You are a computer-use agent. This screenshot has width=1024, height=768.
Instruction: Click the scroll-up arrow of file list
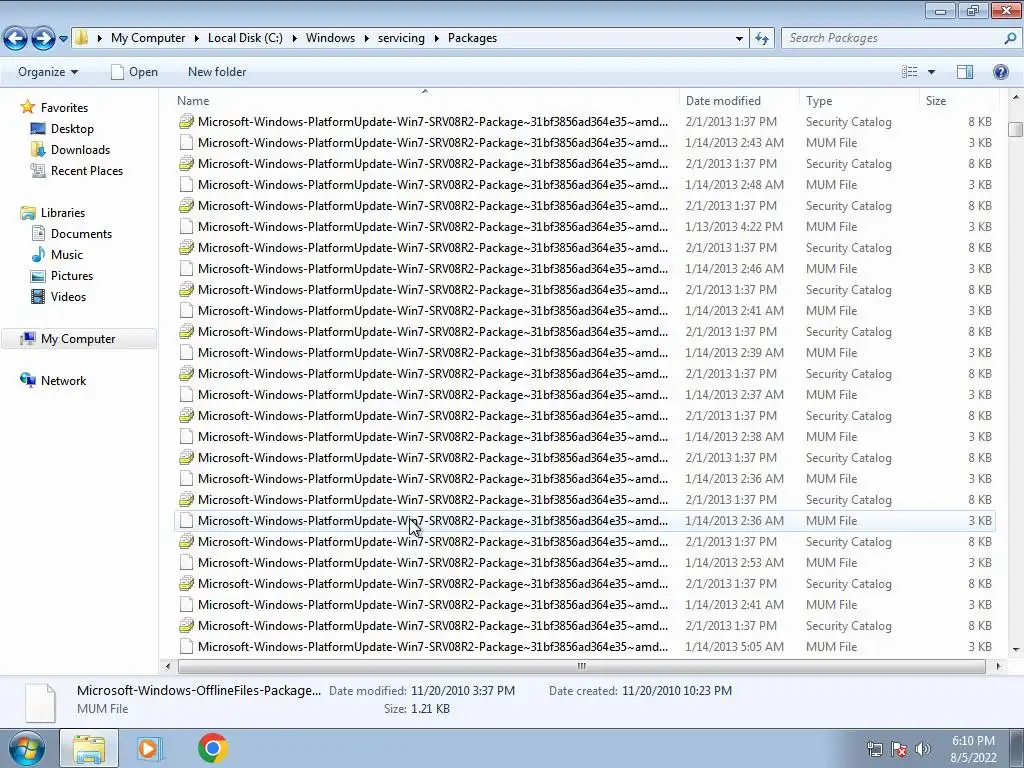coord(1015,97)
